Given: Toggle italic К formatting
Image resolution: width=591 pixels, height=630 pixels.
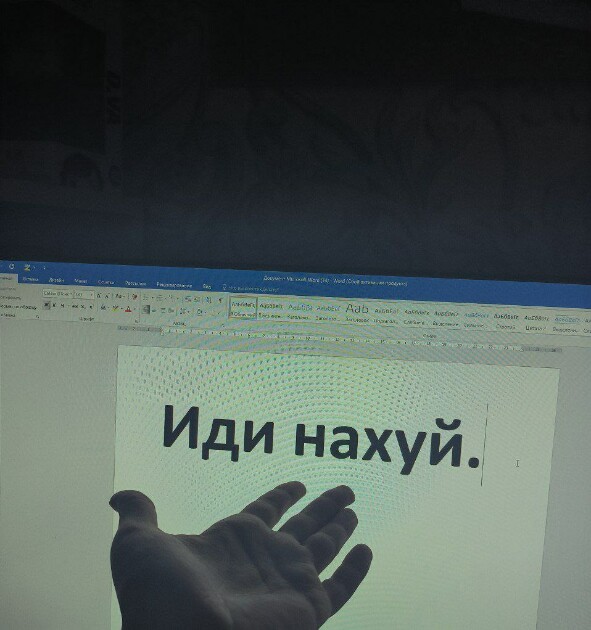Looking at the screenshot, I should click(x=54, y=306).
